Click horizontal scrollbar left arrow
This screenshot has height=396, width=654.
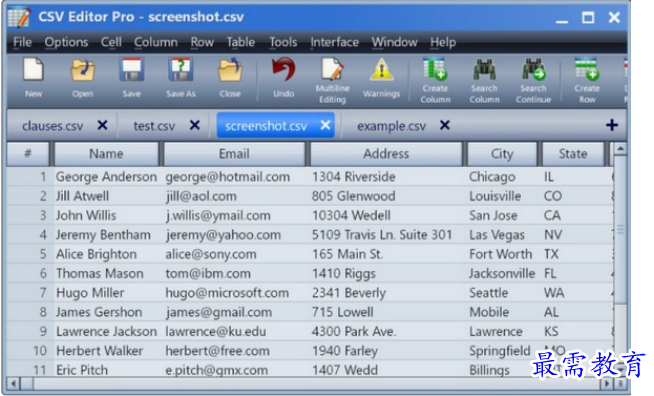13,383
